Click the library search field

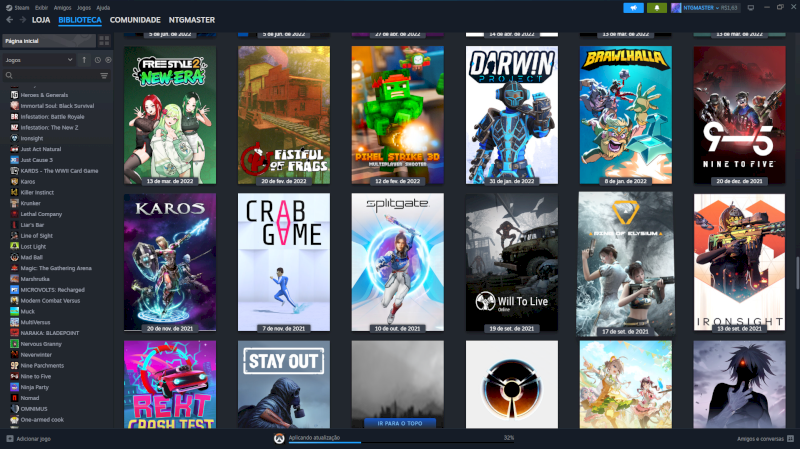point(51,76)
